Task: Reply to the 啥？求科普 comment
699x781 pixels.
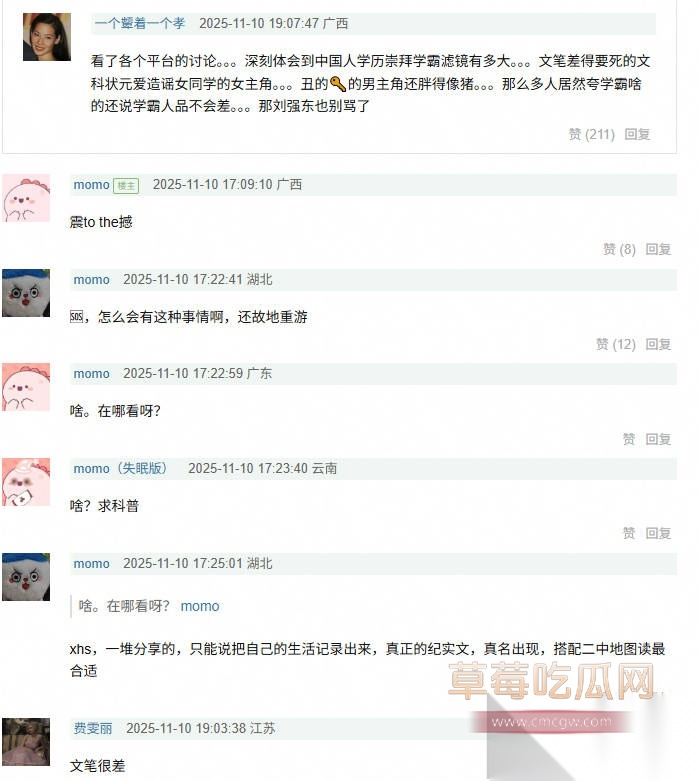Action: [658, 533]
